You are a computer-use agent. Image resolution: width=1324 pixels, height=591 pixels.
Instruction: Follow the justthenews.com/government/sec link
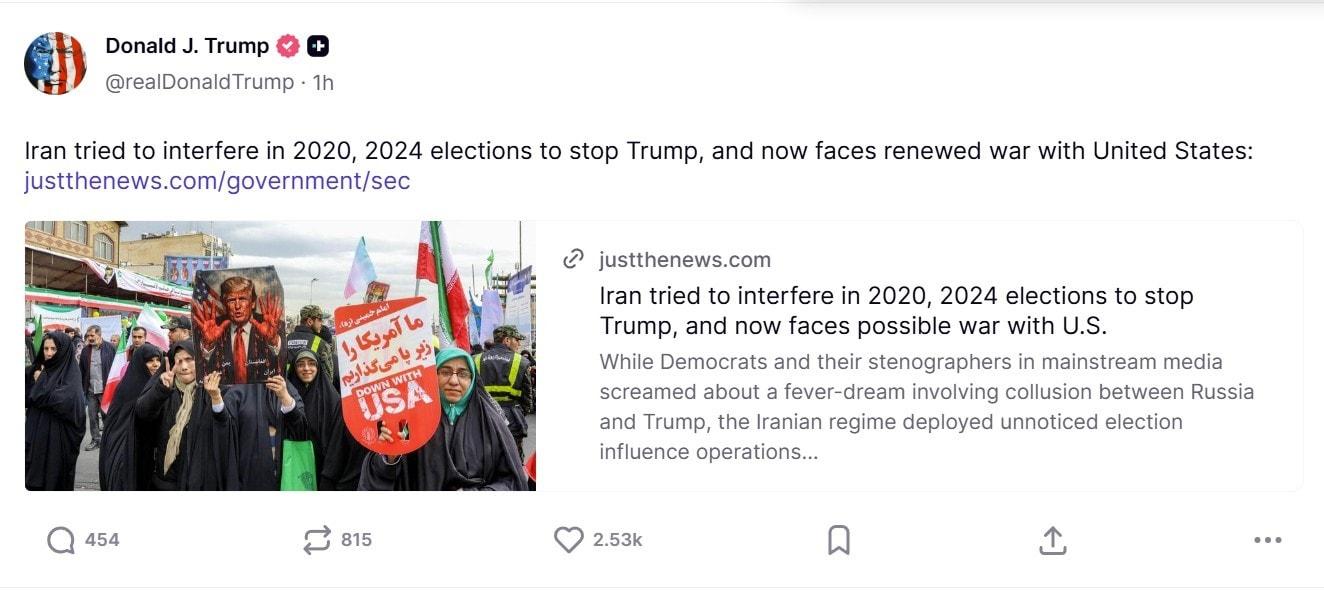217,181
